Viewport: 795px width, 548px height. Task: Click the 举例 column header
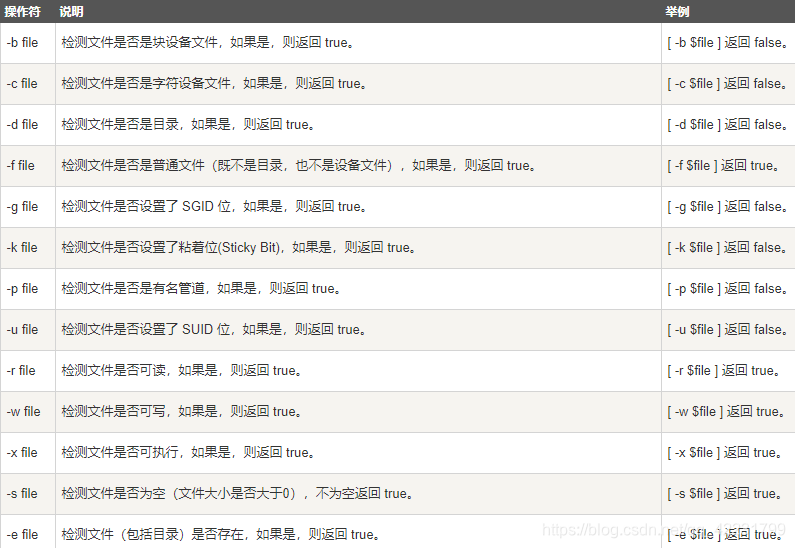pyautogui.click(x=677, y=12)
